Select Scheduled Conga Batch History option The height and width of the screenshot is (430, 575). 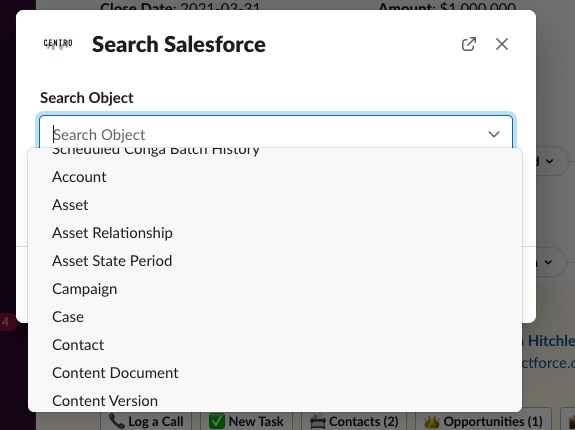click(275, 152)
